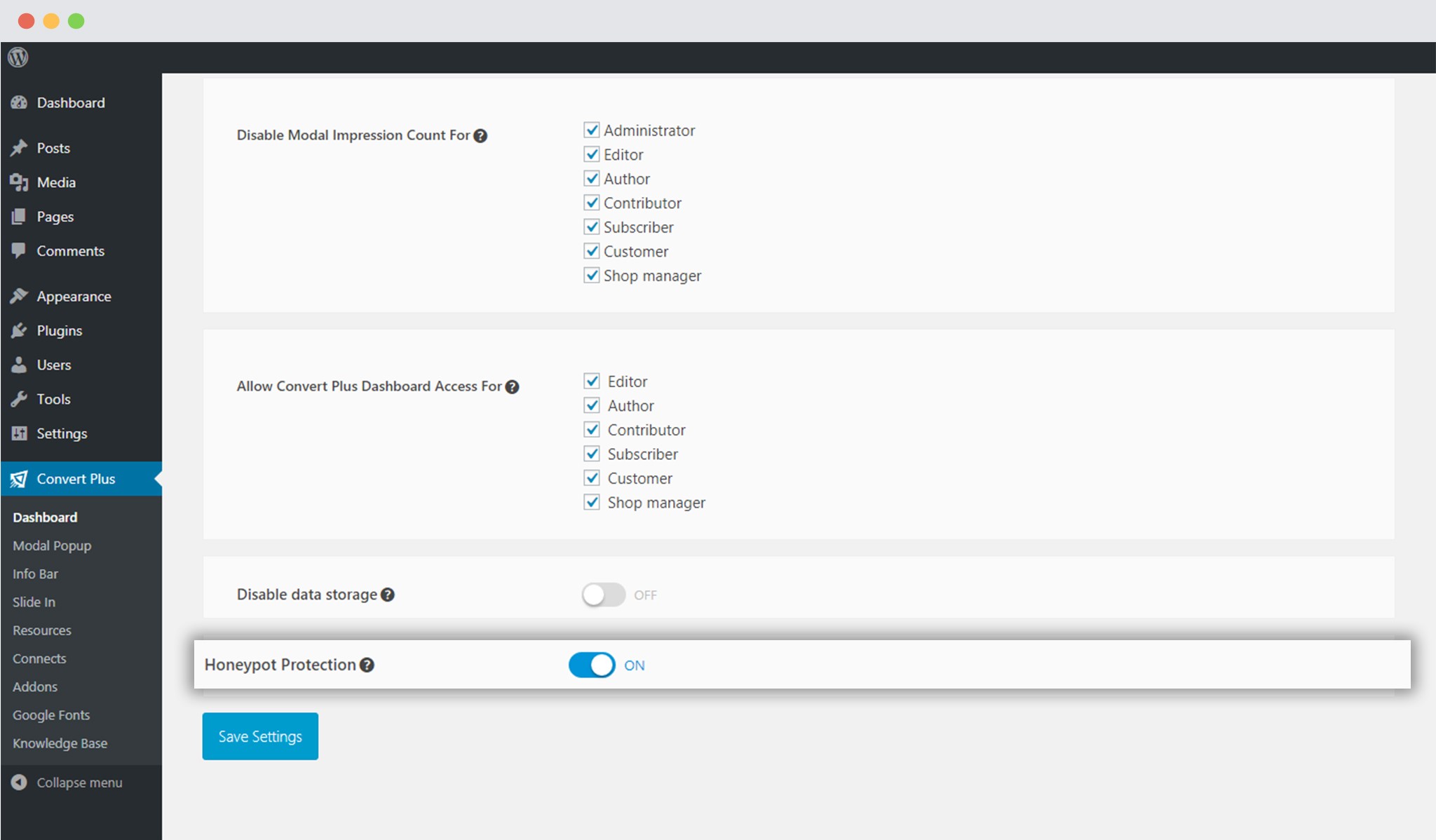Uncheck Subscriber under Disable Modal Impression Count
The image size is (1436, 840).
pyautogui.click(x=592, y=227)
